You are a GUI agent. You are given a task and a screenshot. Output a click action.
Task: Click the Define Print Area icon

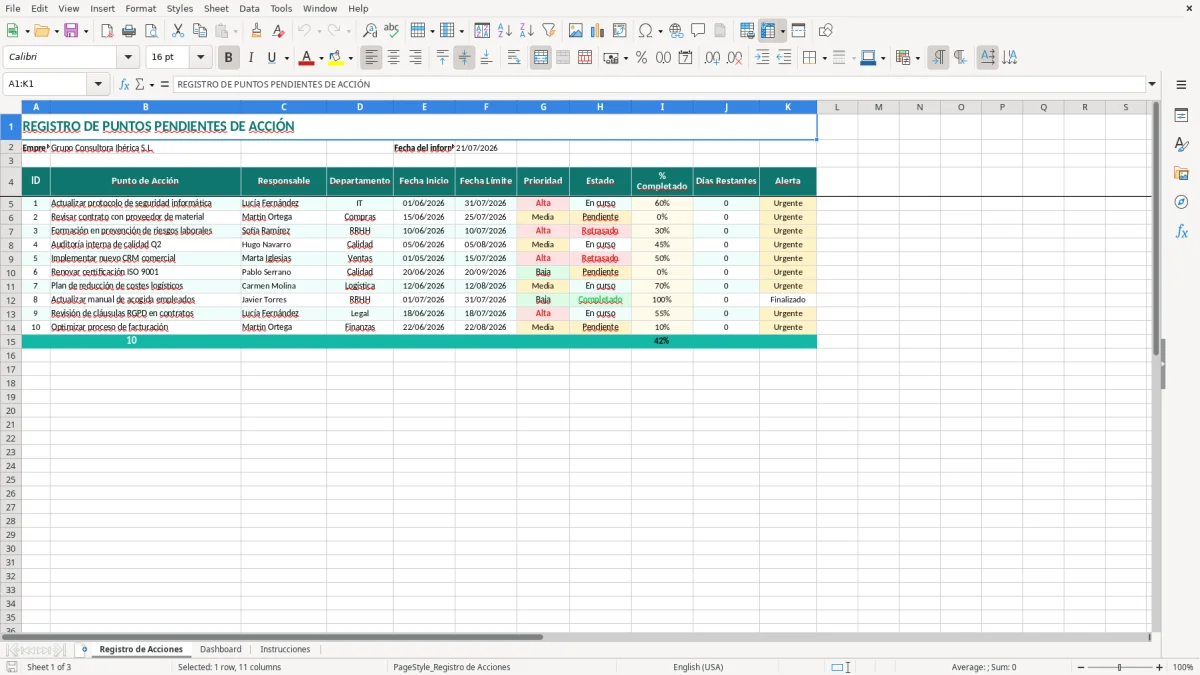(747, 31)
